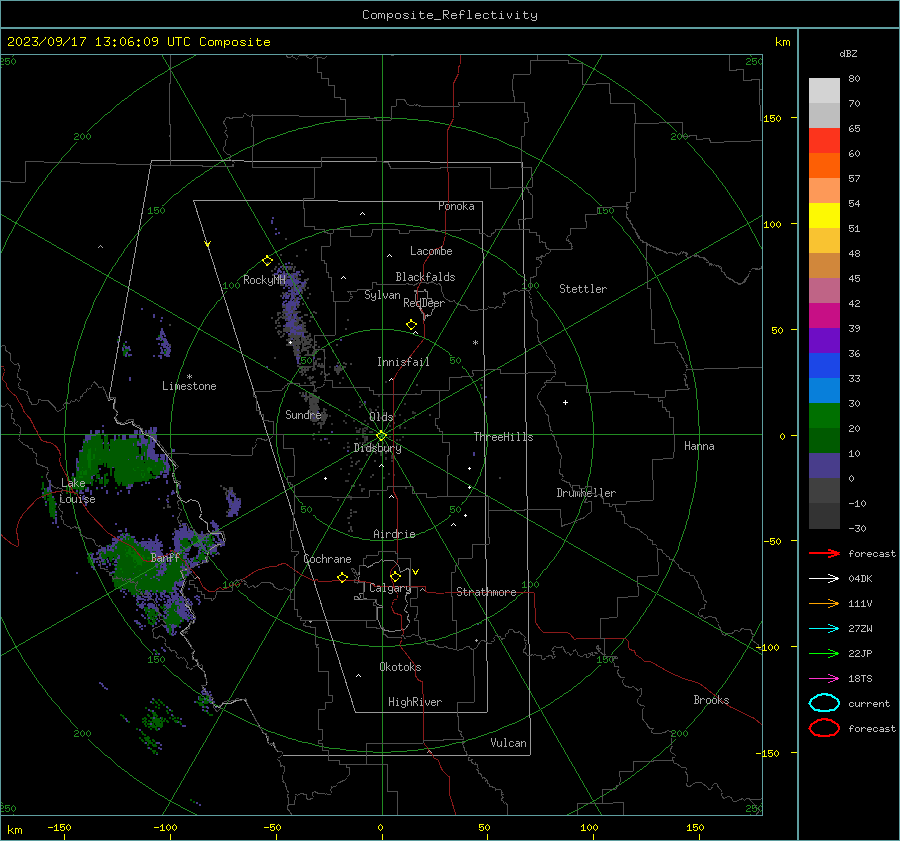Select the magenta swatch below 42

click(824, 316)
